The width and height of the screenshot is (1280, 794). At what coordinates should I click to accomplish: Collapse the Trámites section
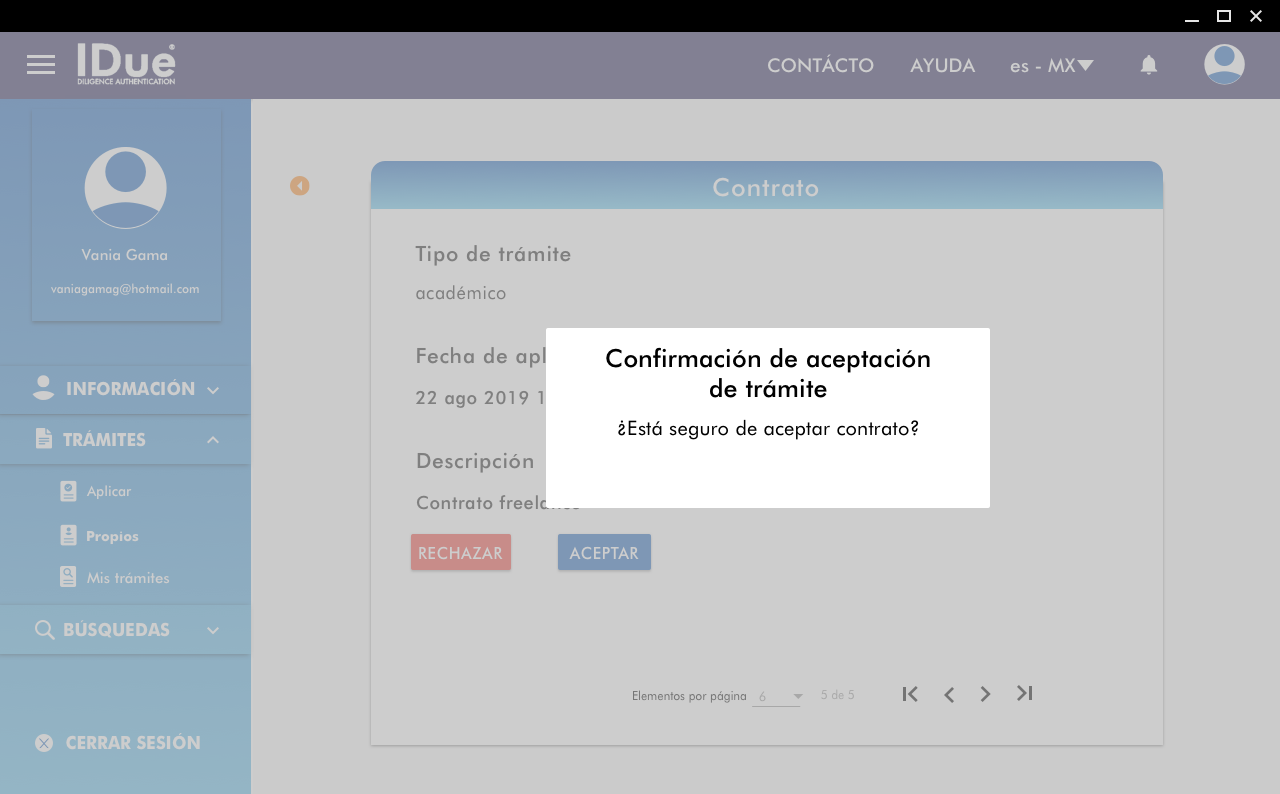click(125, 440)
